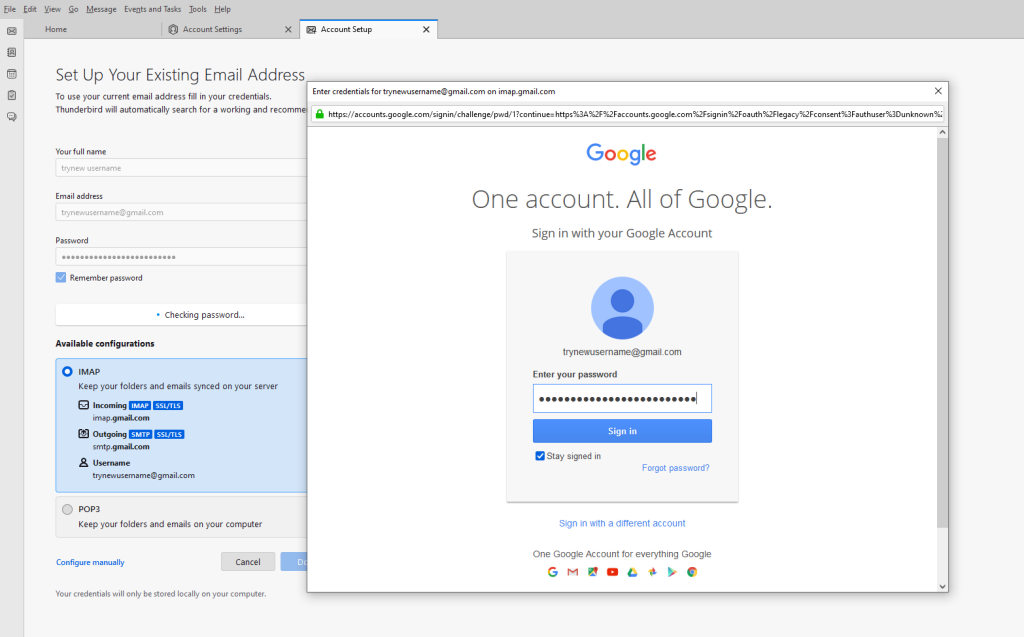Click the Gmail icon below sign-in
Viewport: 1024px width, 637px height.
click(x=573, y=572)
